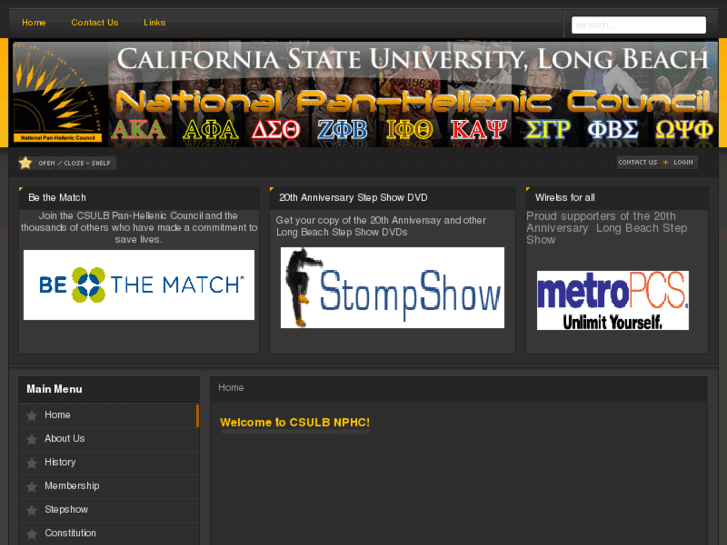This screenshot has height=545, width=727.
Task: Click the star icon beside Stepshow
Action: 32,510
